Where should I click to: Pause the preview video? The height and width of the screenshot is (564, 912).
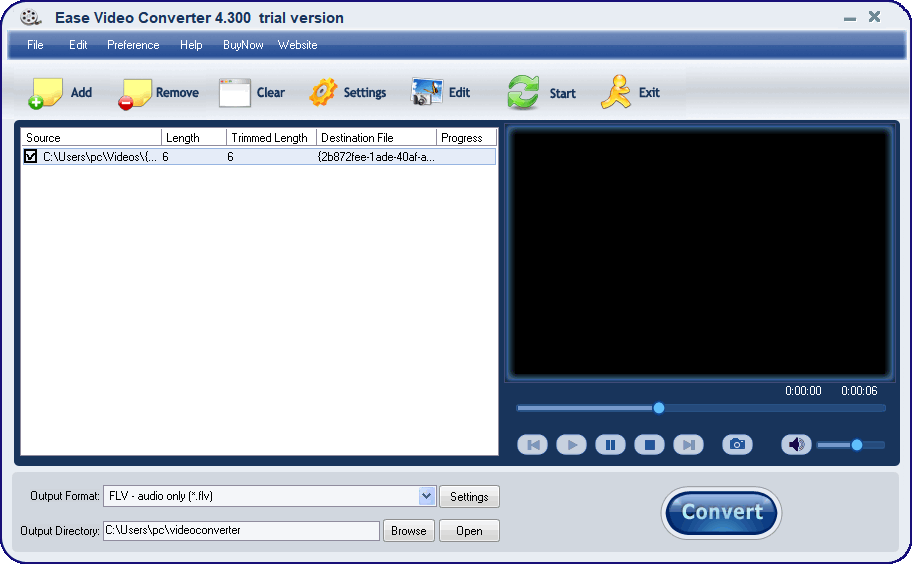pyautogui.click(x=610, y=445)
